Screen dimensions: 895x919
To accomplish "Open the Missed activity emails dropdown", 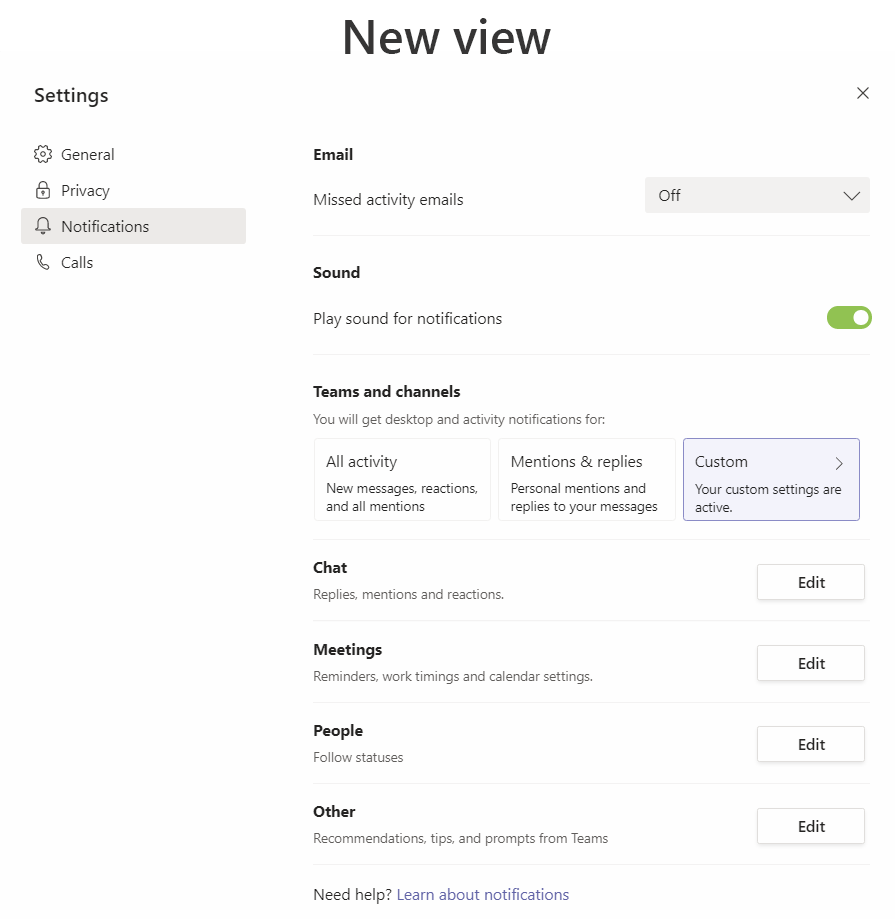I will [x=757, y=196].
